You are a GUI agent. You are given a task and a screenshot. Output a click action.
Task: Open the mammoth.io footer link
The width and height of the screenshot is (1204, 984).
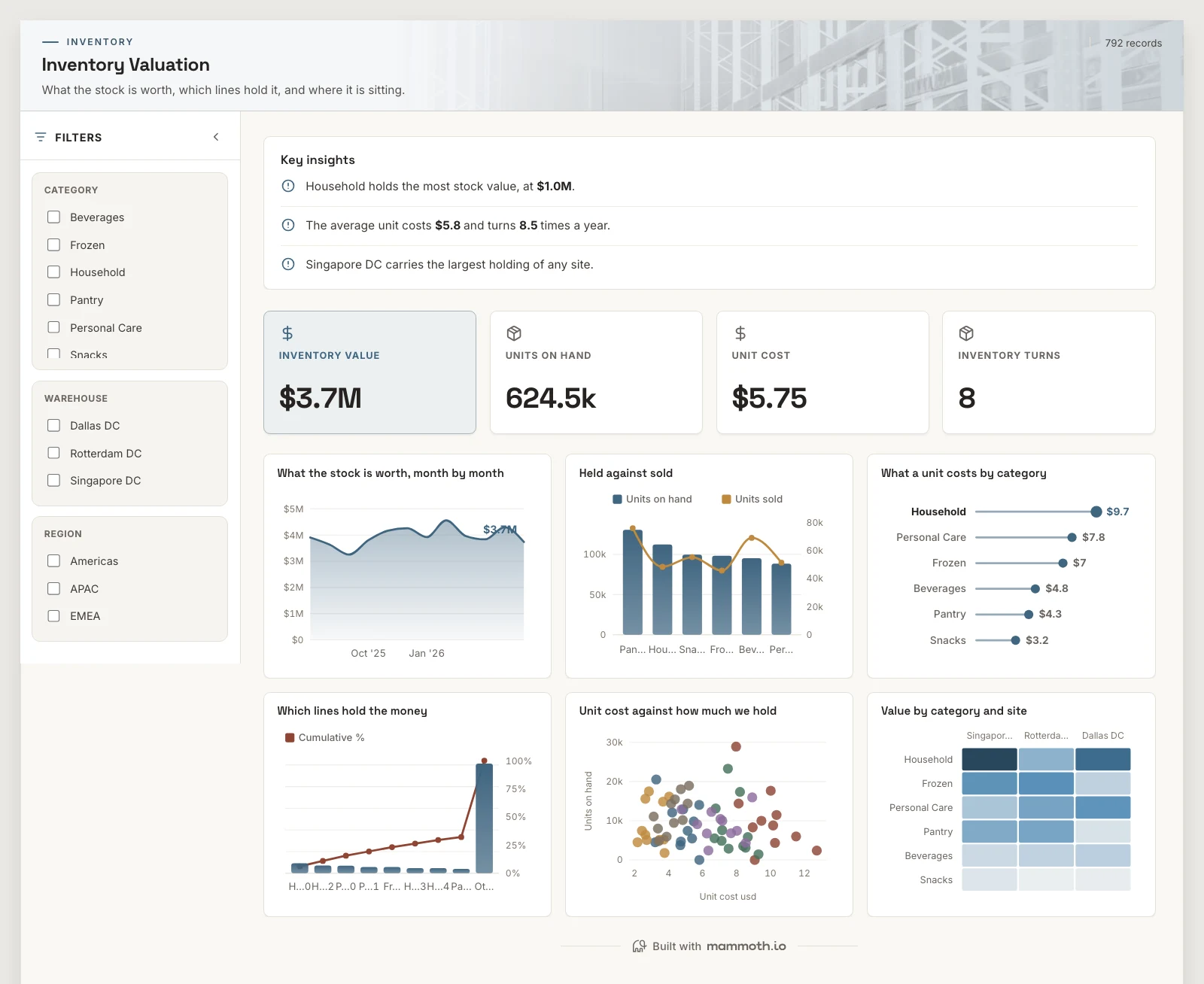tap(746, 946)
